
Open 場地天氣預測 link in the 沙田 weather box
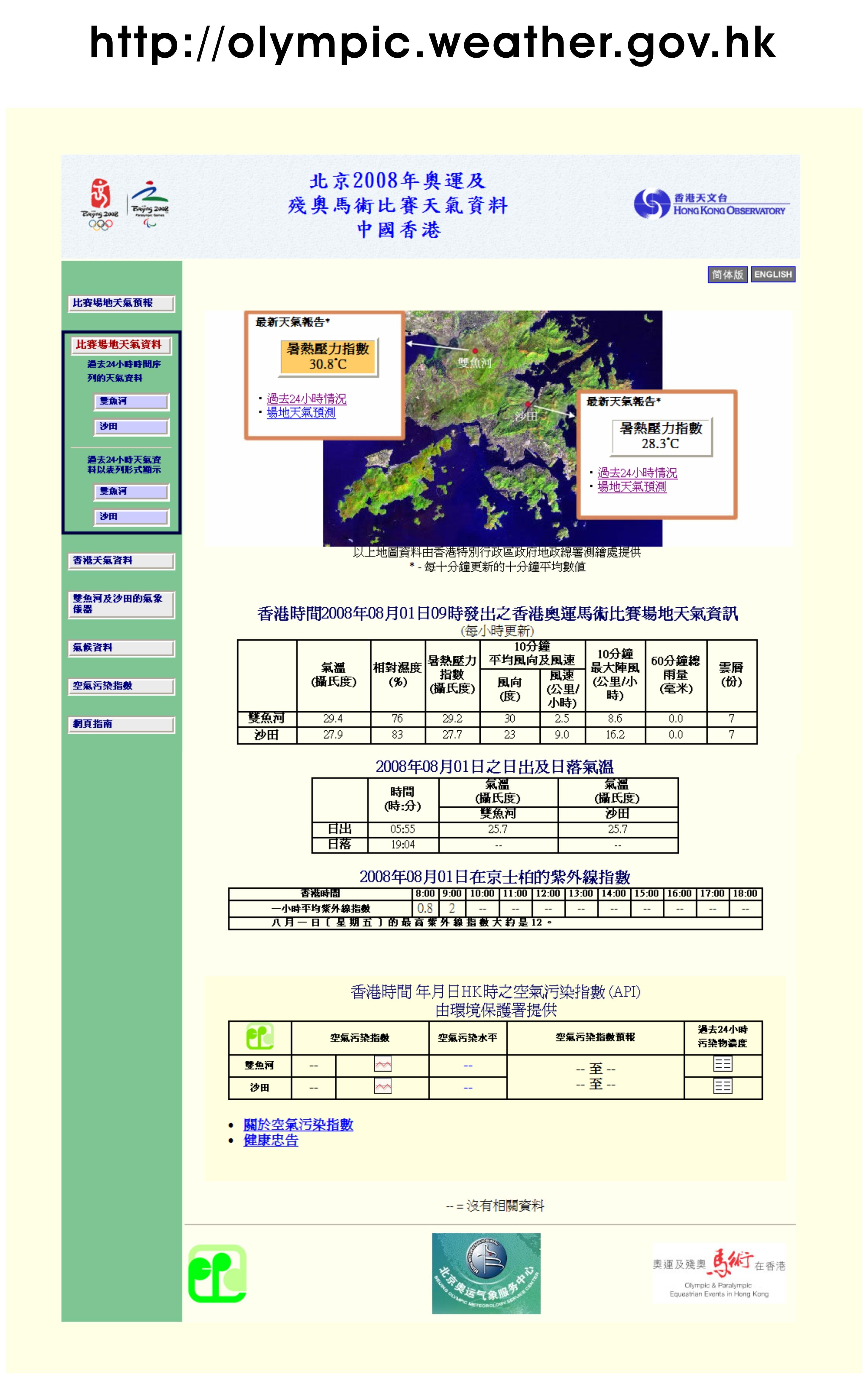pyautogui.click(x=632, y=486)
